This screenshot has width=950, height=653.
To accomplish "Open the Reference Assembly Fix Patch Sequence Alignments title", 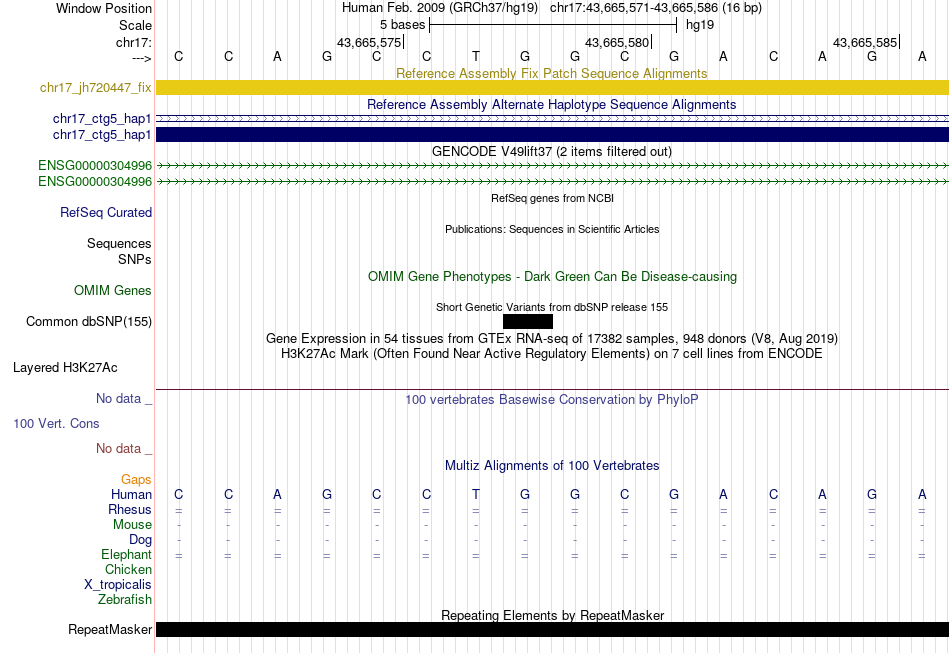I will click(551, 73).
